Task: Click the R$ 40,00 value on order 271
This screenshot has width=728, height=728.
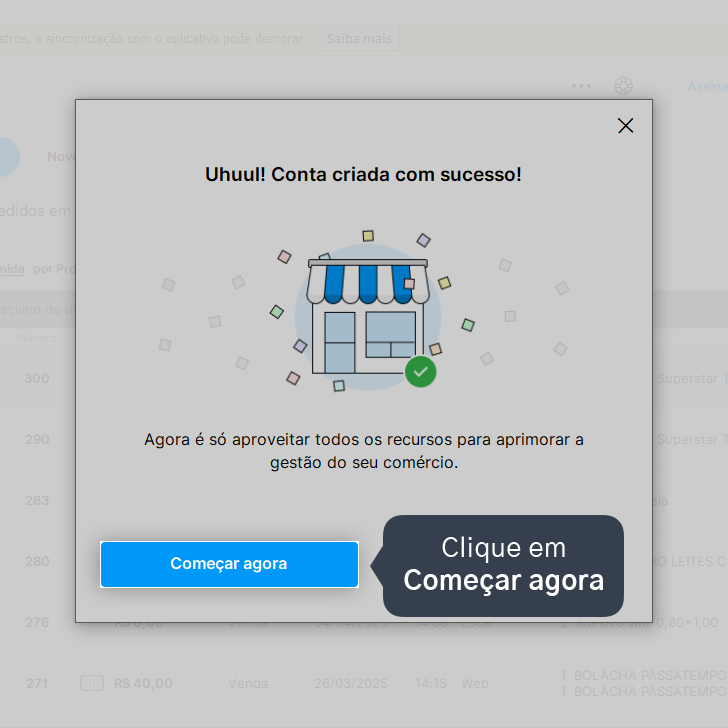Action: [143, 683]
